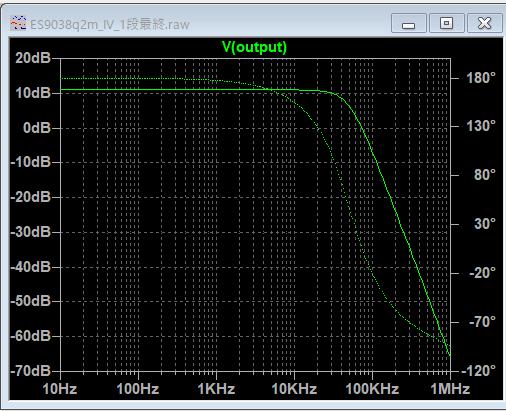Click the 100KHz frequency axis label

(x=372, y=389)
